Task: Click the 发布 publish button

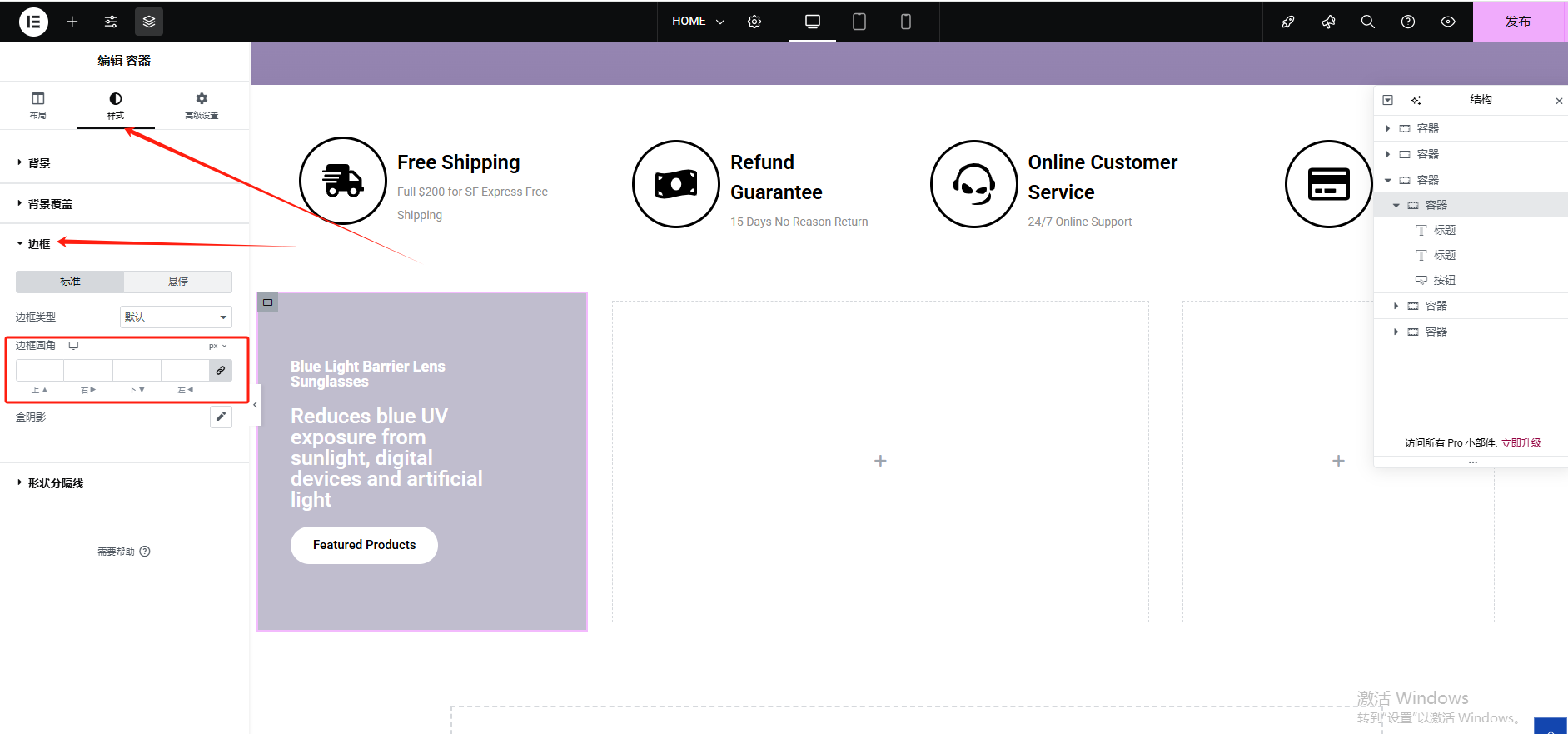Action: (1518, 22)
